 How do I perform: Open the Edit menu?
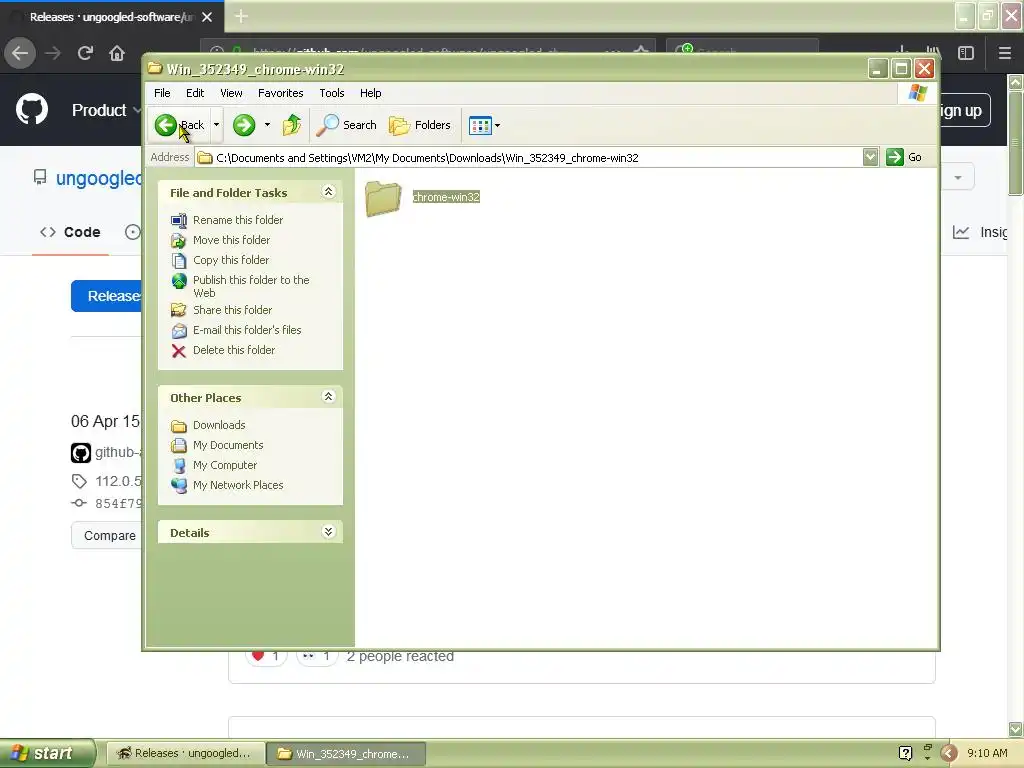(195, 93)
